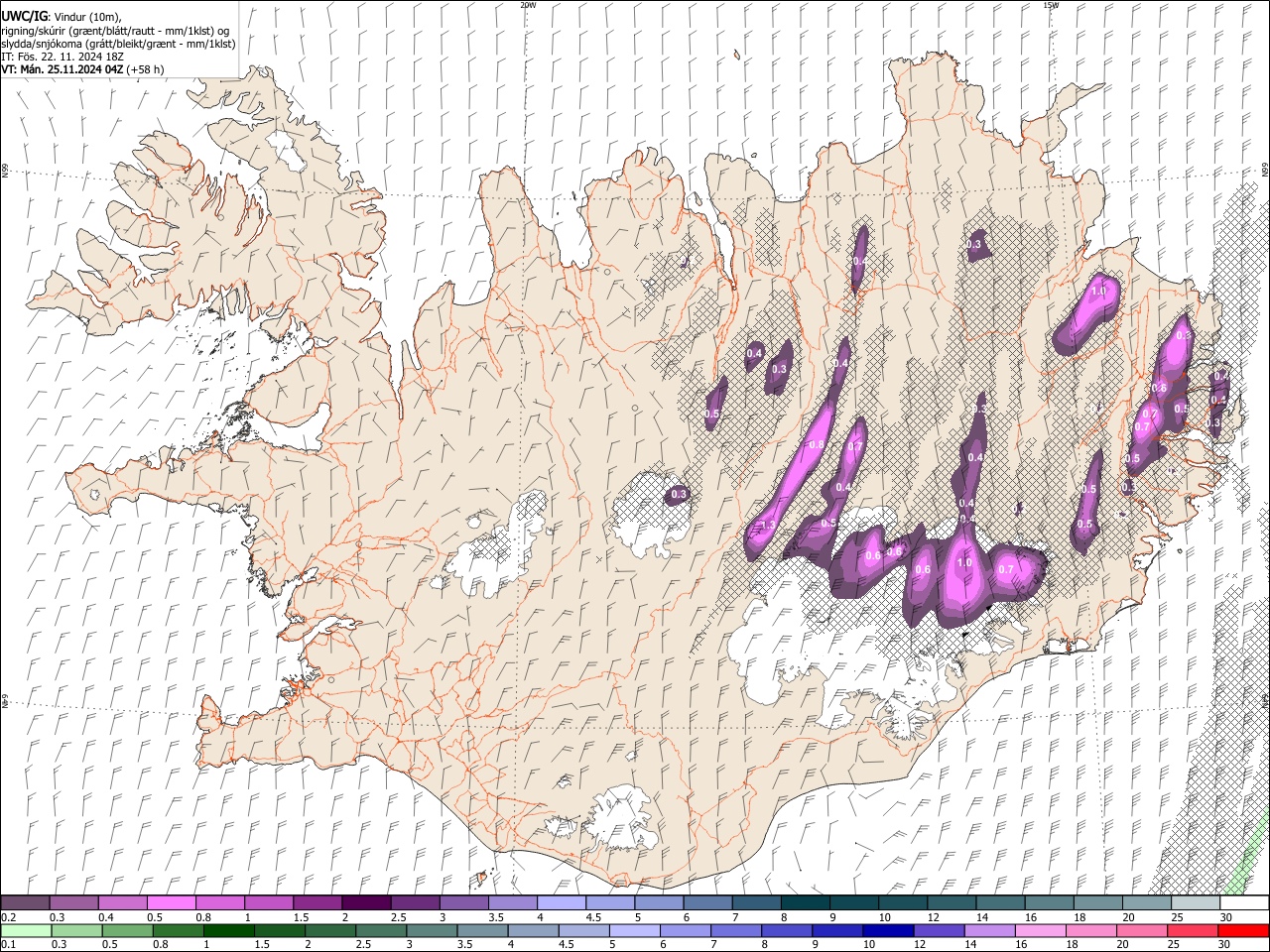Select the bottom-row green swatch labeled 0.5

click(x=127, y=930)
